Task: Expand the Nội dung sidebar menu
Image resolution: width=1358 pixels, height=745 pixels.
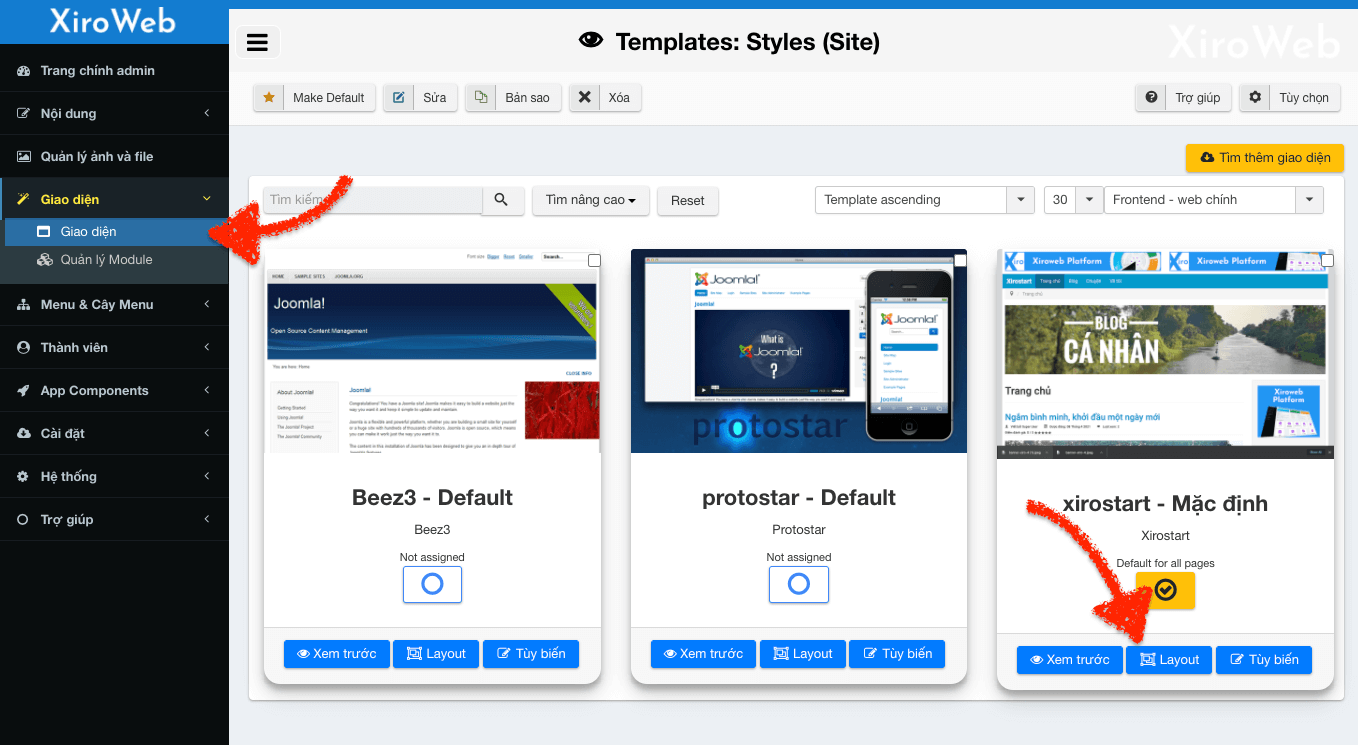Action: tap(114, 114)
